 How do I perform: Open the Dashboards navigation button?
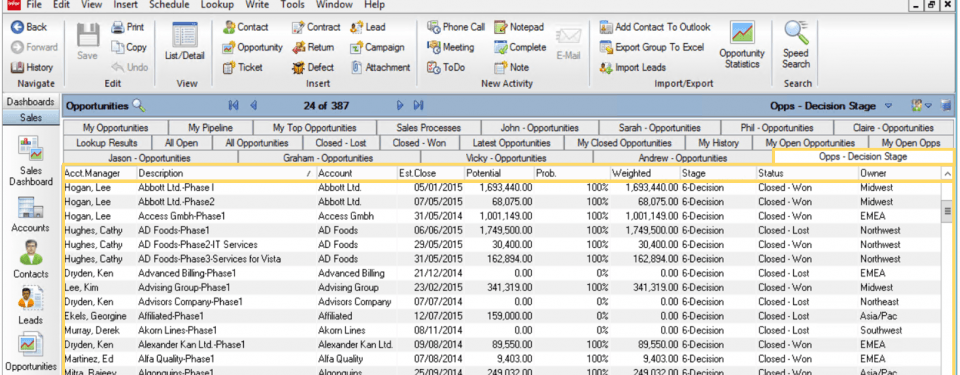(x=31, y=102)
